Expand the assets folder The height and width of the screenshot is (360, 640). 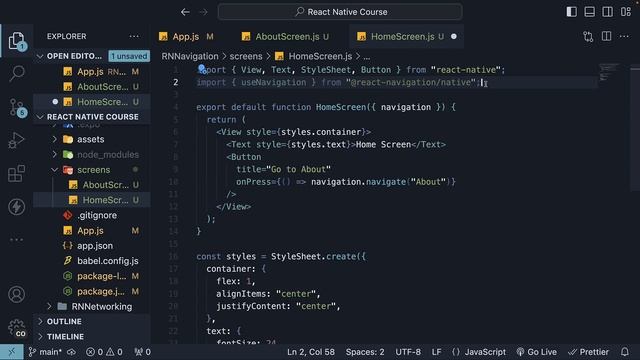91,139
